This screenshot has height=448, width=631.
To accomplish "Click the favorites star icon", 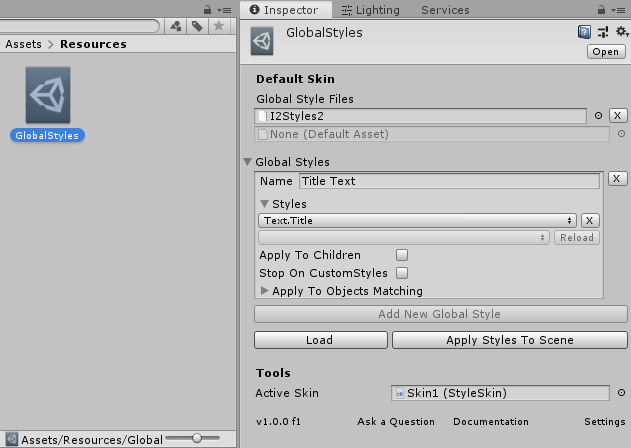I will pos(218,27).
